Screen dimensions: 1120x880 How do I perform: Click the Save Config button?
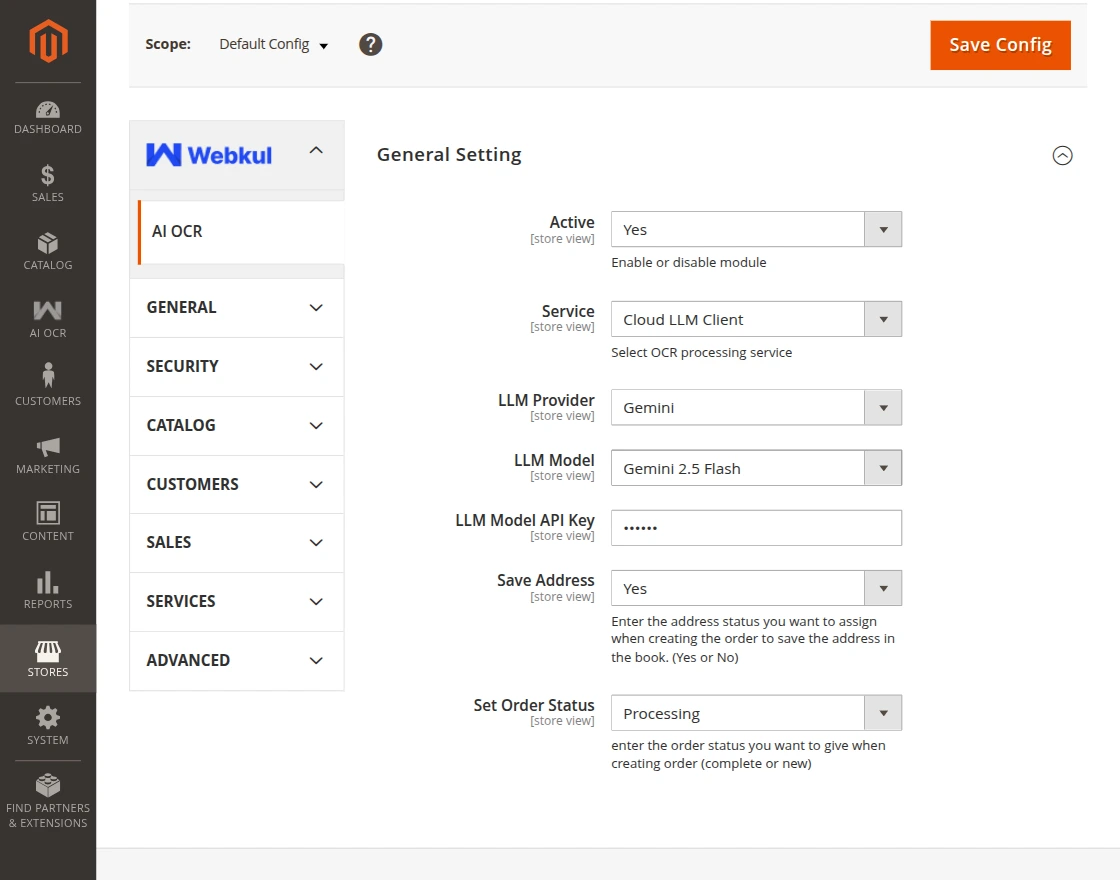pos(1000,45)
